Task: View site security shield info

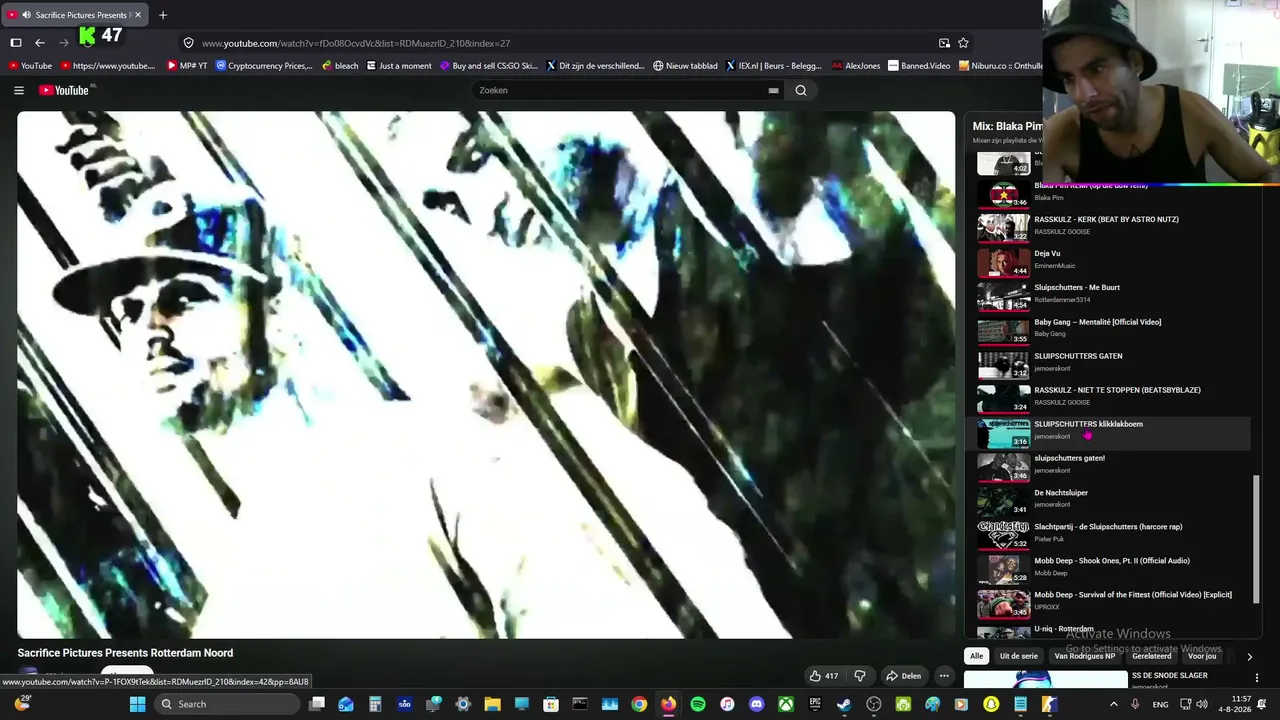Action: [x=188, y=43]
